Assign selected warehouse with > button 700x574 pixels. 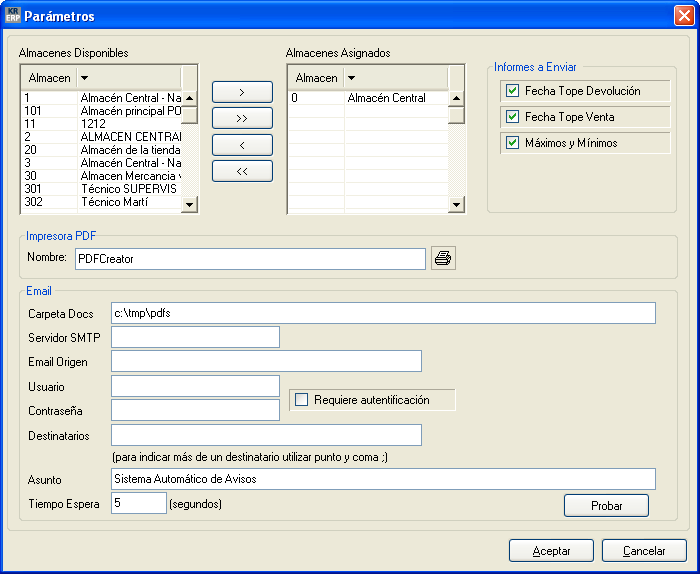point(242,92)
